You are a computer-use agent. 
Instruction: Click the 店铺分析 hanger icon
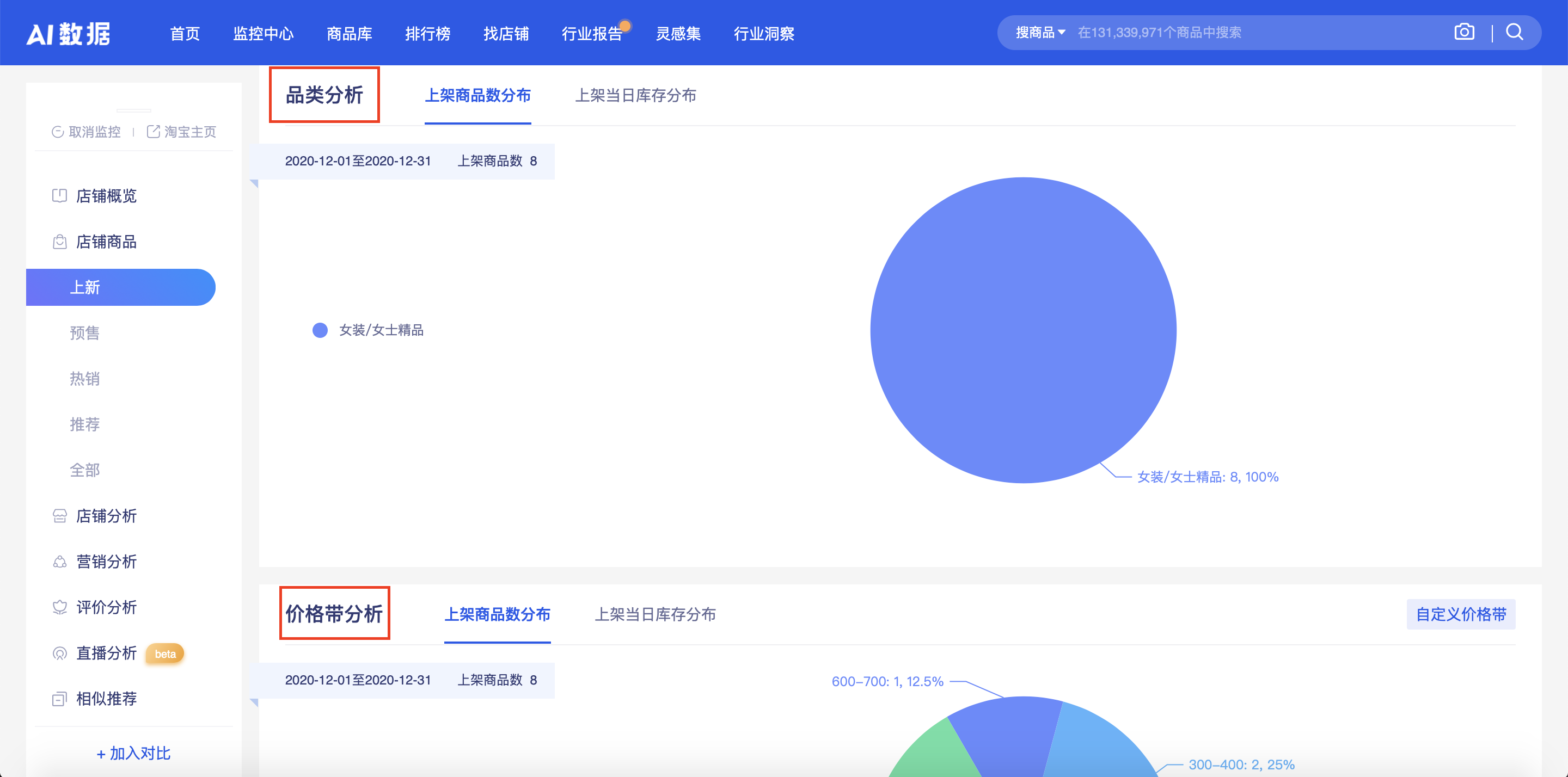59,516
